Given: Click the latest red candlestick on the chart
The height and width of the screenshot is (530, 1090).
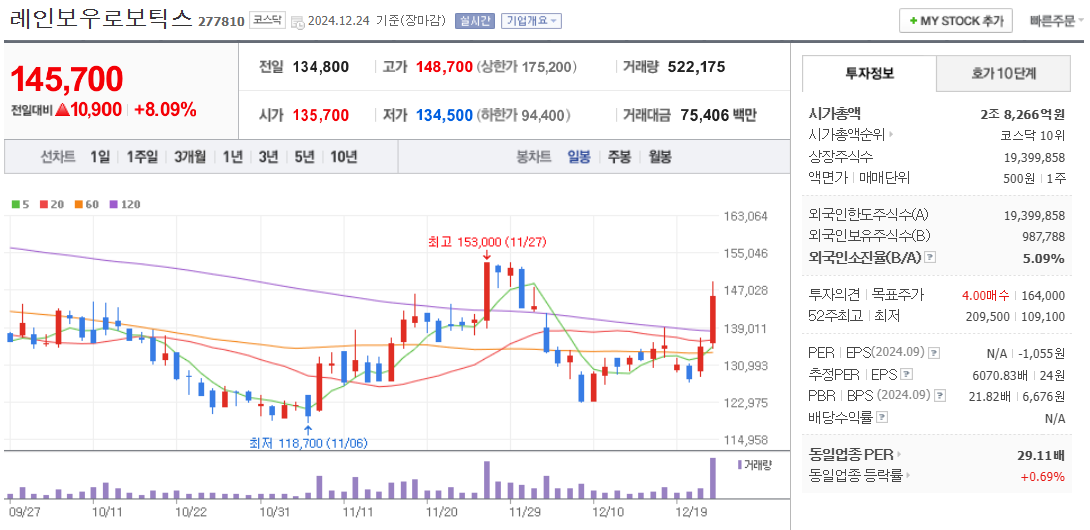Looking at the screenshot, I should pos(713,316).
